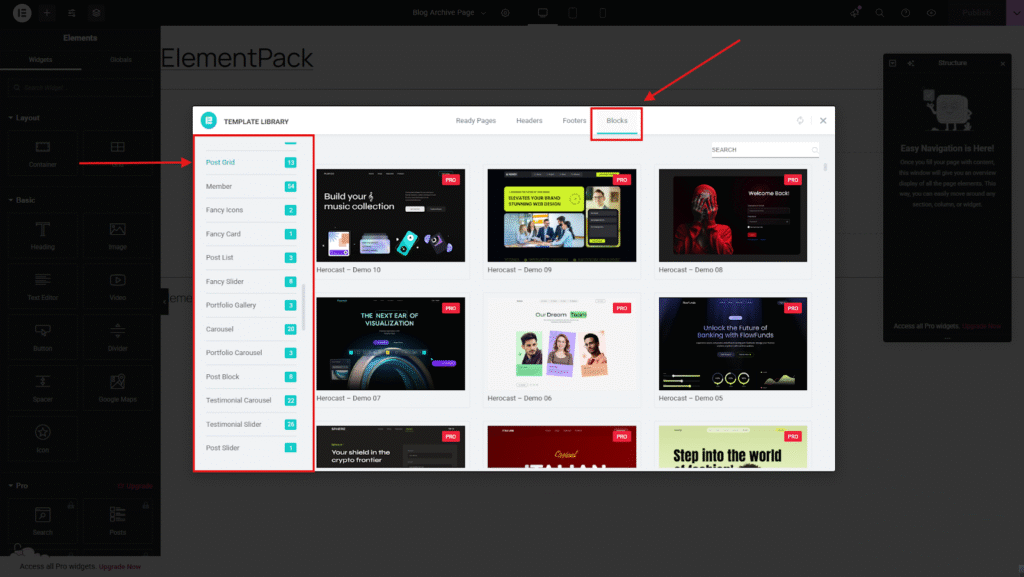Collapse the Layout widgets section

click(24, 118)
